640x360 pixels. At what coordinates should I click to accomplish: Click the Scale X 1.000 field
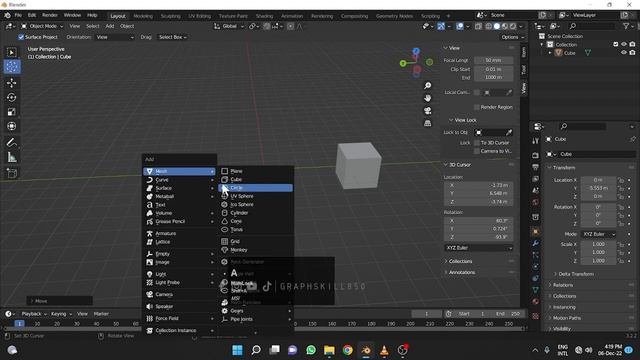pos(598,244)
